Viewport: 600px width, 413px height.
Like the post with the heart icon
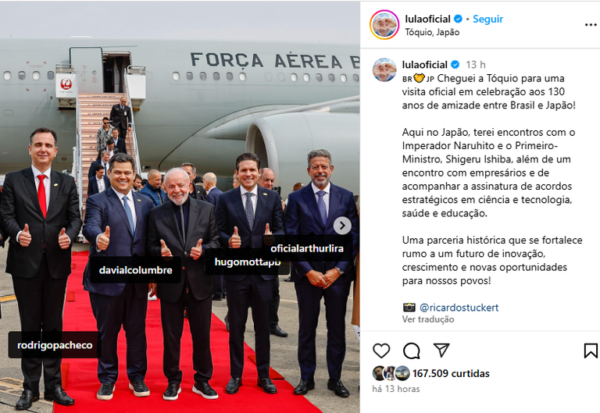click(x=381, y=351)
